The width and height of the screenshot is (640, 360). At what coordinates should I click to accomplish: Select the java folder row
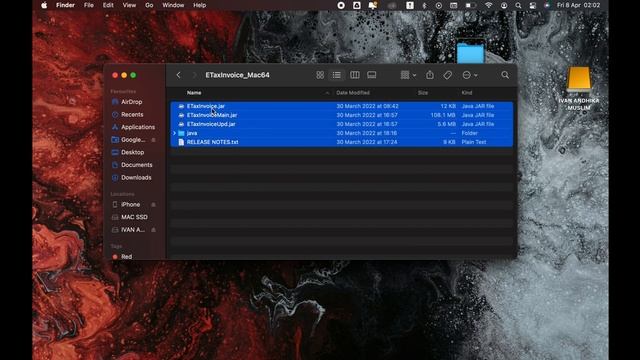click(342, 133)
